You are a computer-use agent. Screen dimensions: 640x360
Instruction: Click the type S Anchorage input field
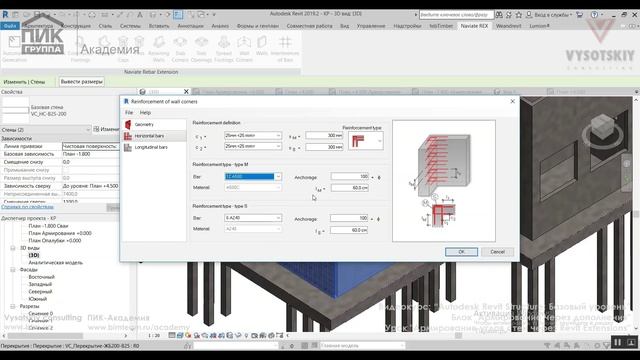click(349, 218)
